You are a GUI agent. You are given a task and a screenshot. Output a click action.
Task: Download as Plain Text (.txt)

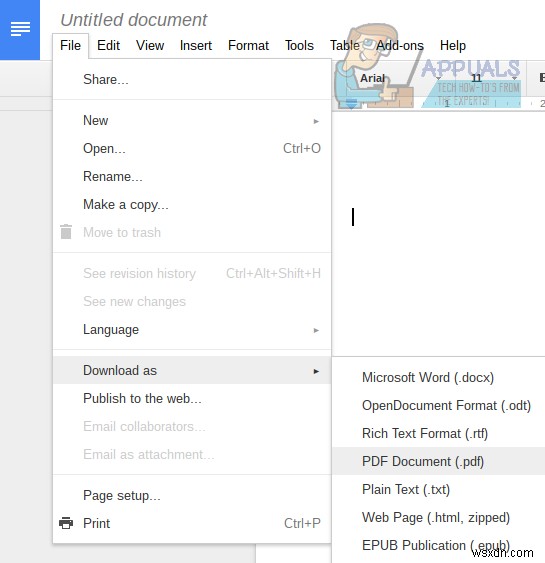pyautogui.click(x=438, y=489)
